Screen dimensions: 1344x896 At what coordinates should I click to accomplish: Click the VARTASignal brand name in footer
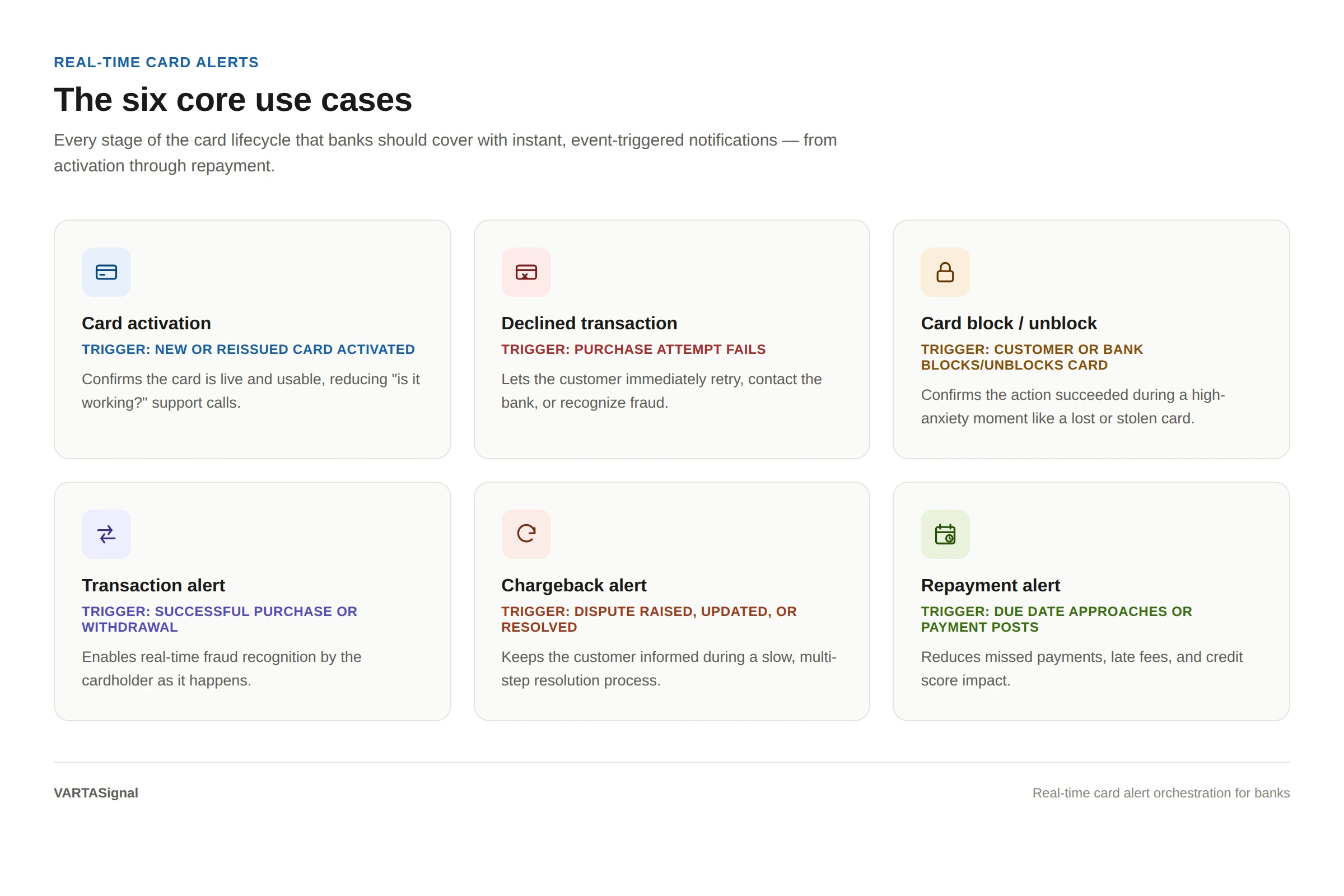click(96, 793)
